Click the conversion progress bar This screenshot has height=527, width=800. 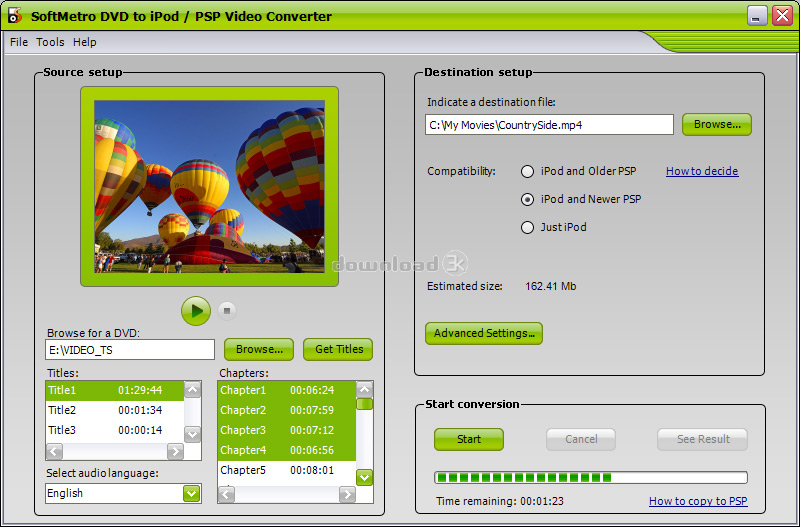[591, 478]
